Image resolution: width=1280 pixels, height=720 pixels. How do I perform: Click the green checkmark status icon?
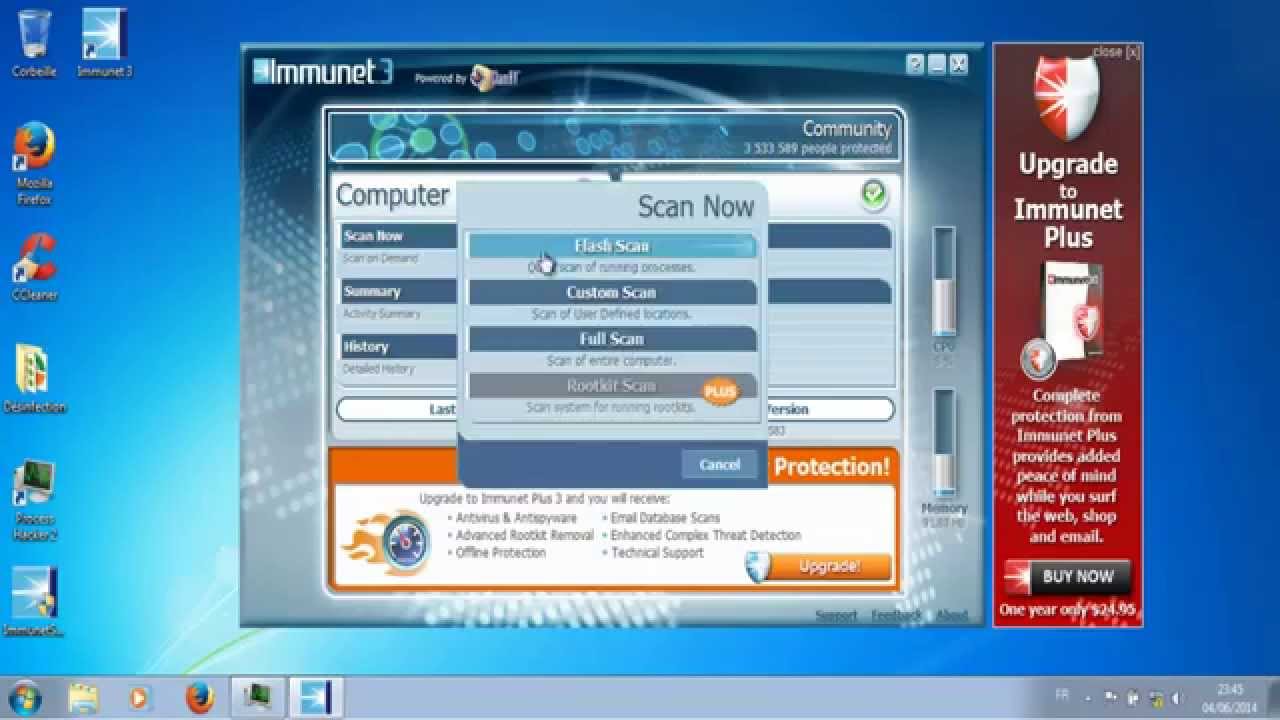click(873, 194)
